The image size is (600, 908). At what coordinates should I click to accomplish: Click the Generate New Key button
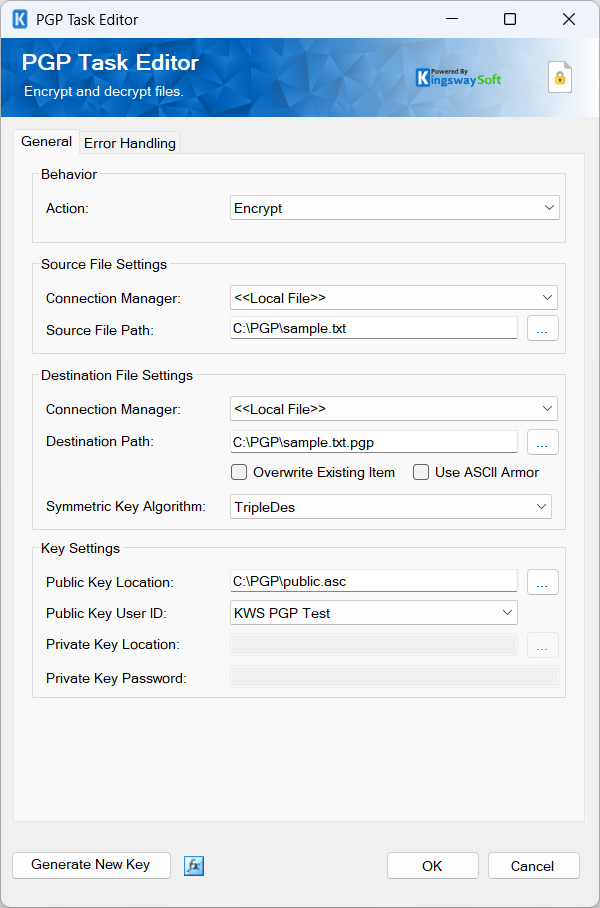pos(91,865)
